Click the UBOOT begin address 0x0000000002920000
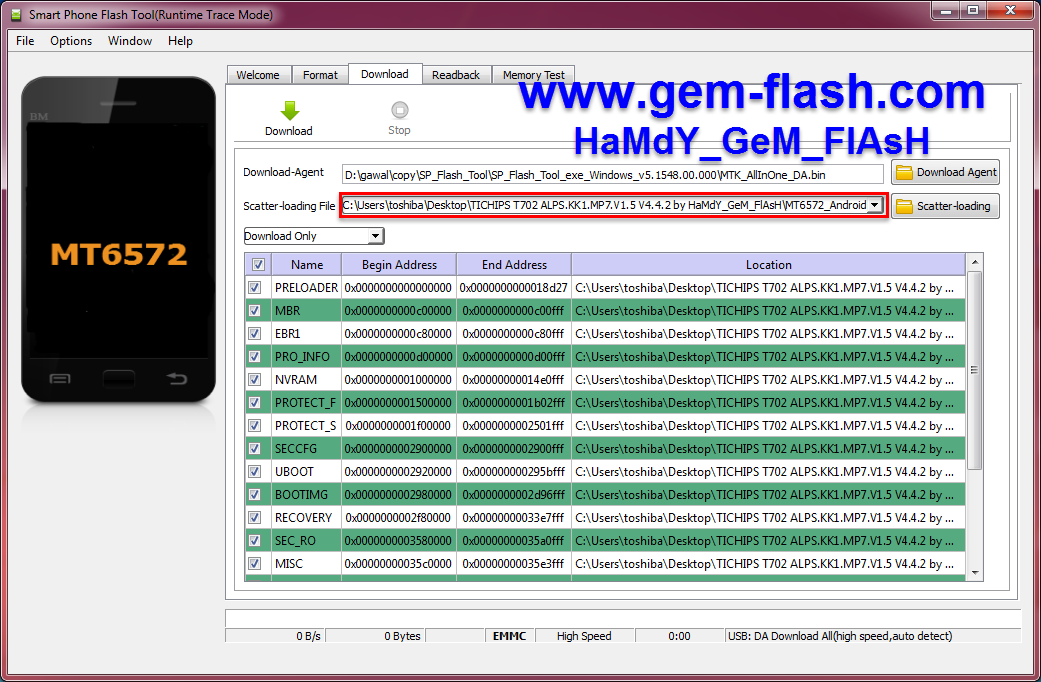The width and height of the screenshot is (1041, 682). pos(398,471)
